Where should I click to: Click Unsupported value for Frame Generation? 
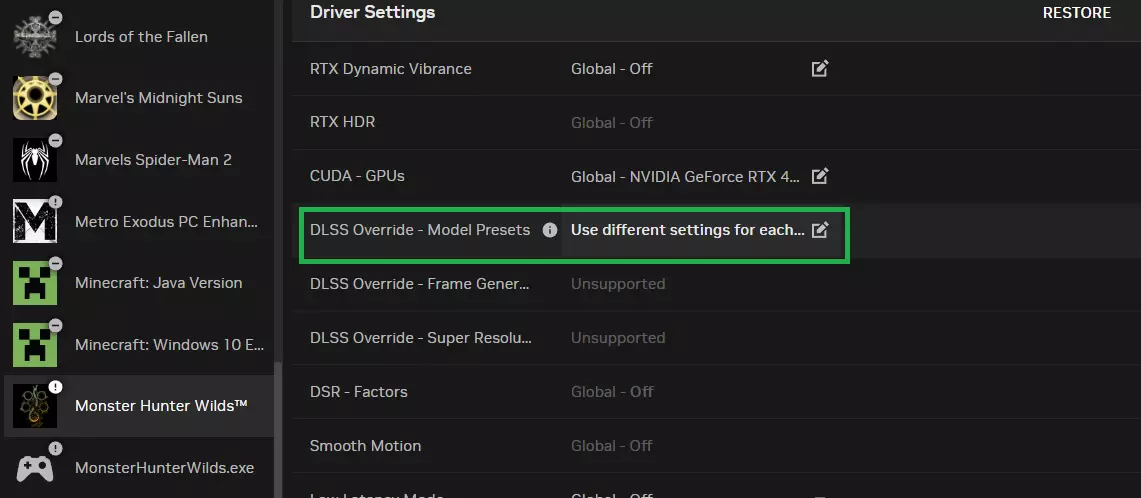point(618,284)
